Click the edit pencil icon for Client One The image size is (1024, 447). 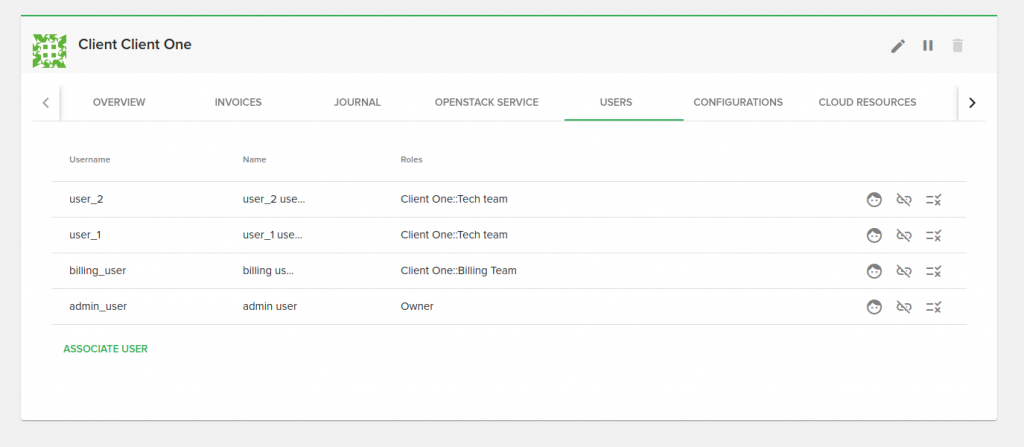point(898,46)
